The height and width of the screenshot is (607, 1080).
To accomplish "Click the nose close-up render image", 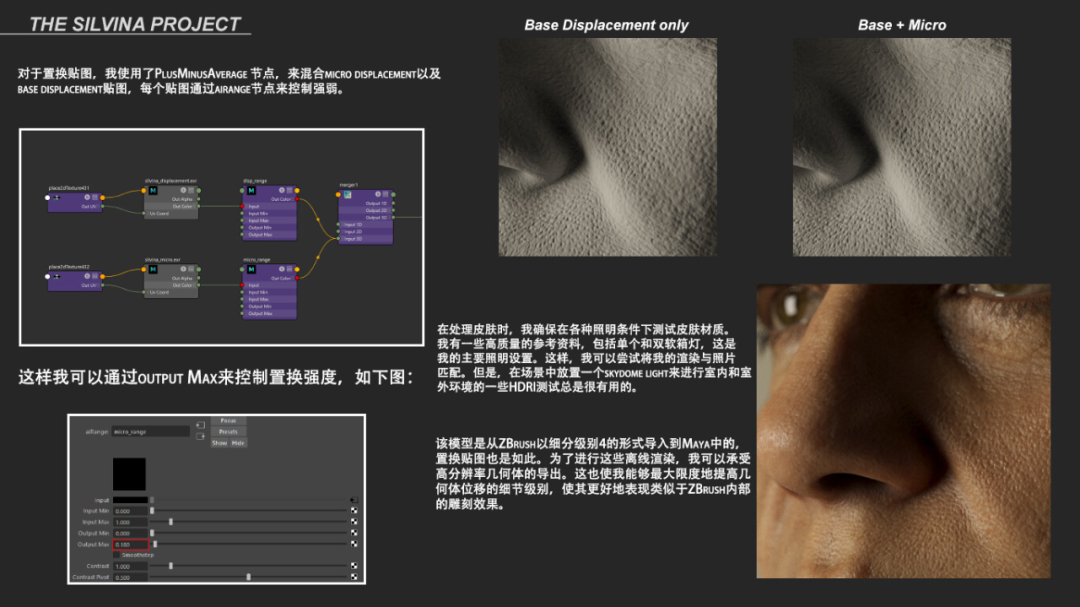I will tap(904, 431).
